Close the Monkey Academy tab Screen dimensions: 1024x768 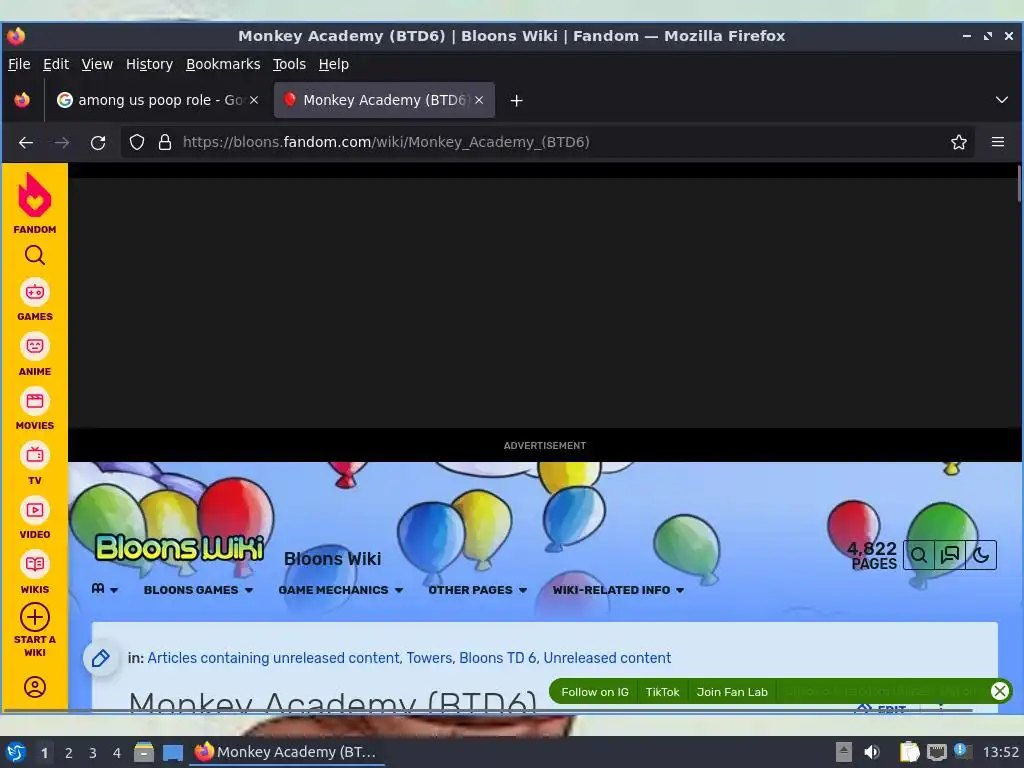click(x=479, y=100)
